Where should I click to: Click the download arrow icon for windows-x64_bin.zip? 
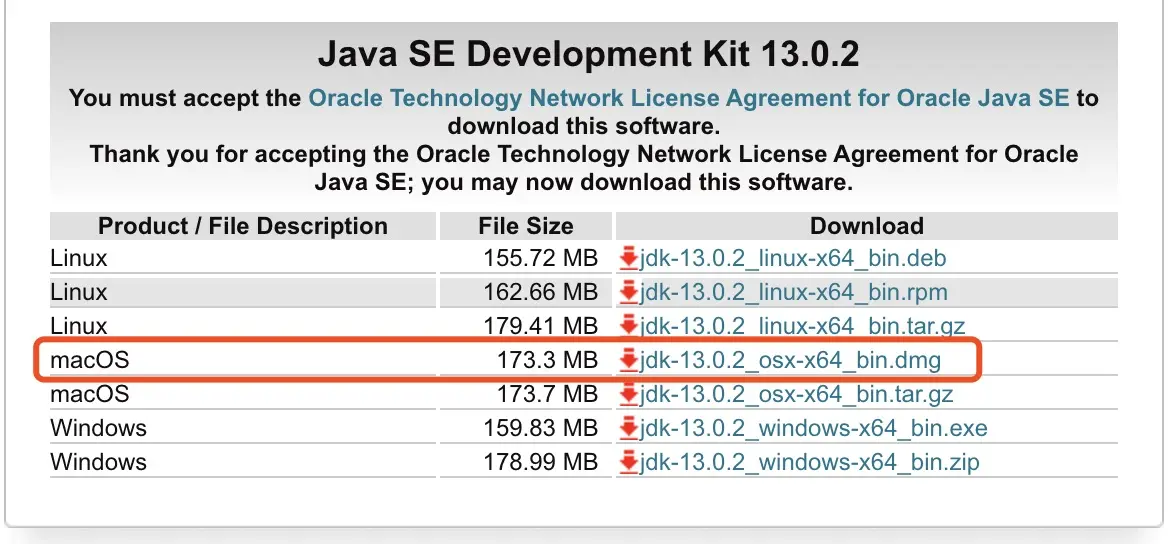click(628, 462)
